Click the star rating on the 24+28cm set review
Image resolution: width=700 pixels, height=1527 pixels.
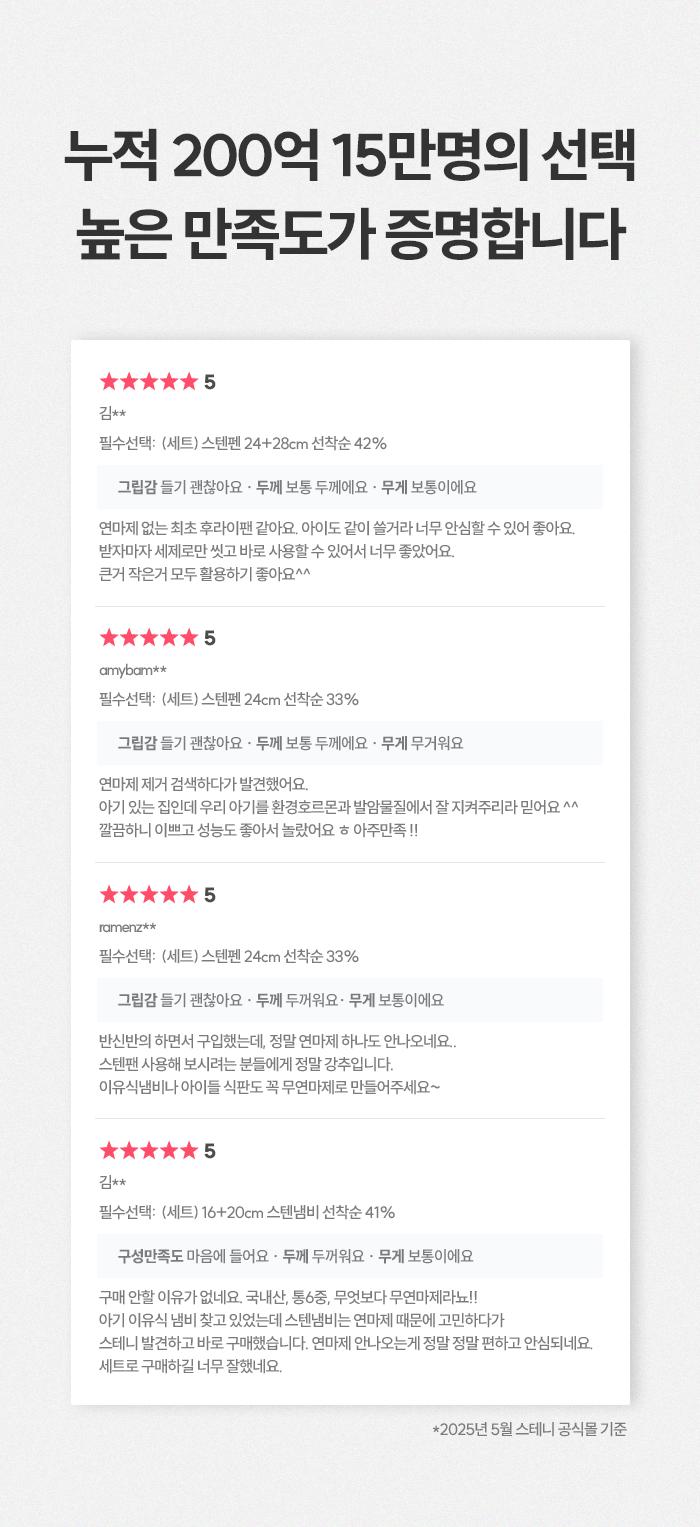tap(149, 381)
